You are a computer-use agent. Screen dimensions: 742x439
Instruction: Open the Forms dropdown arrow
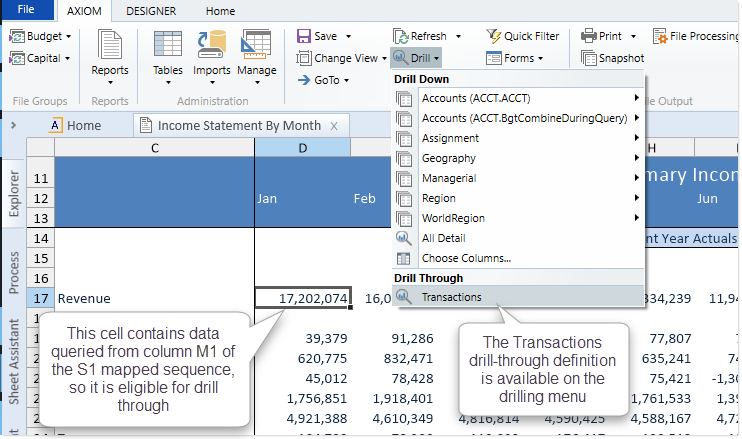click(x=540, y=59)
